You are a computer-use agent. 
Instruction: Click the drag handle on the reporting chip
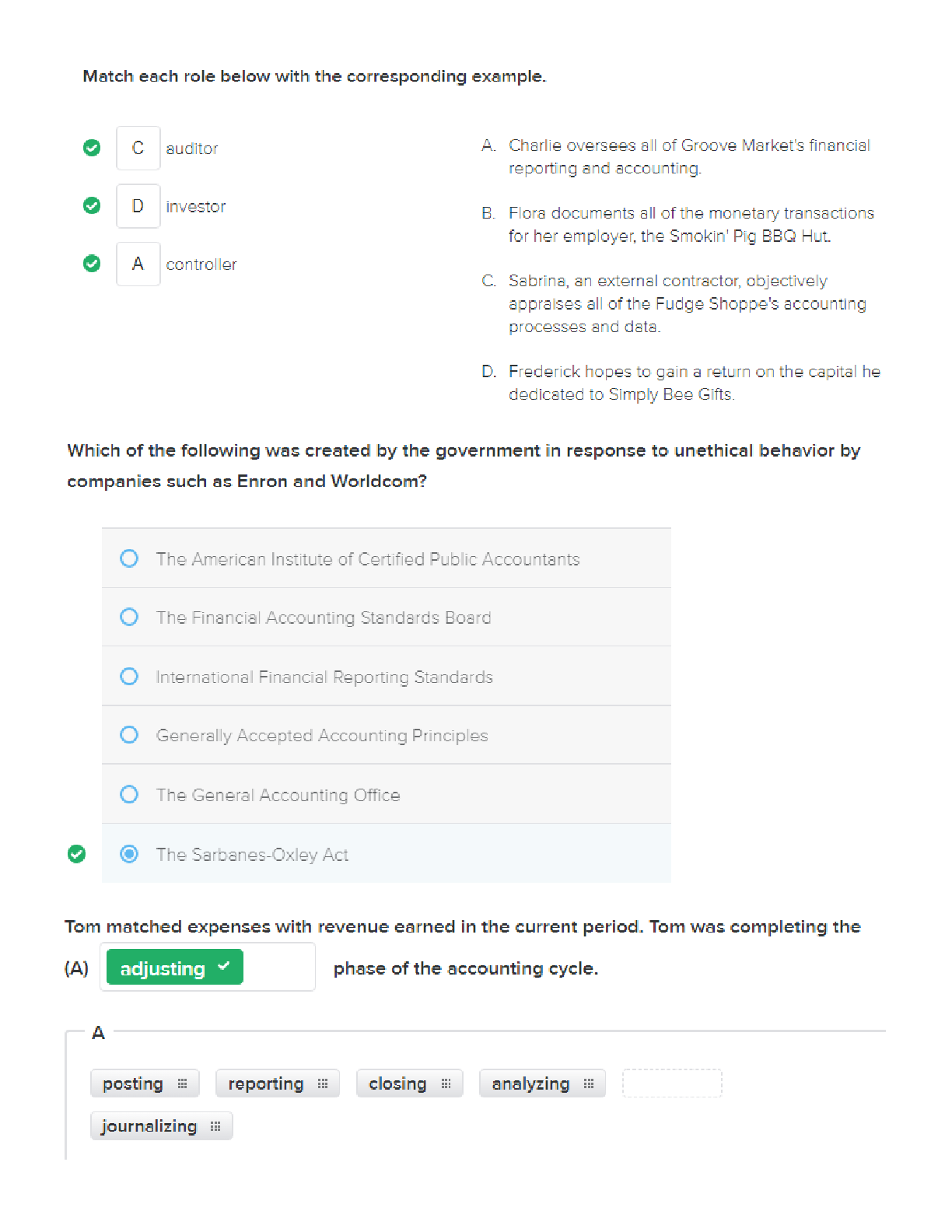click(323, 1083)
